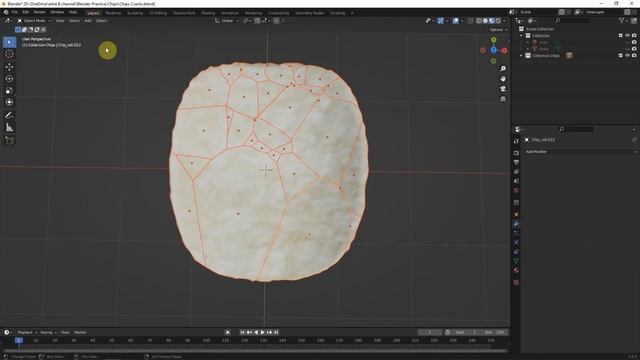
Task: Open the Render properties tab
Action: [516, 153]
